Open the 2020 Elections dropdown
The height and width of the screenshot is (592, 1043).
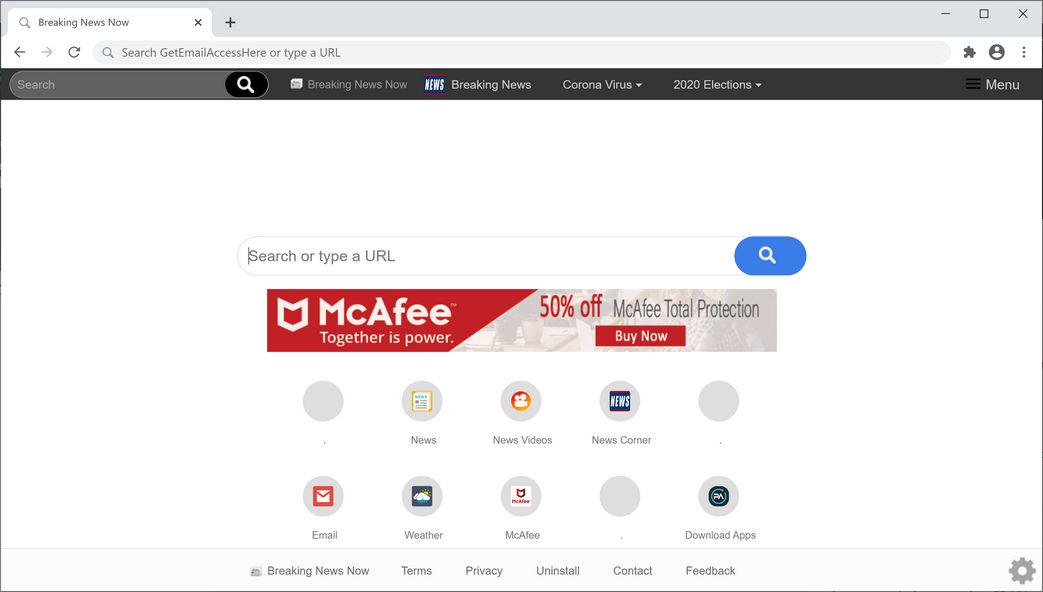click(x=716, y=84)
